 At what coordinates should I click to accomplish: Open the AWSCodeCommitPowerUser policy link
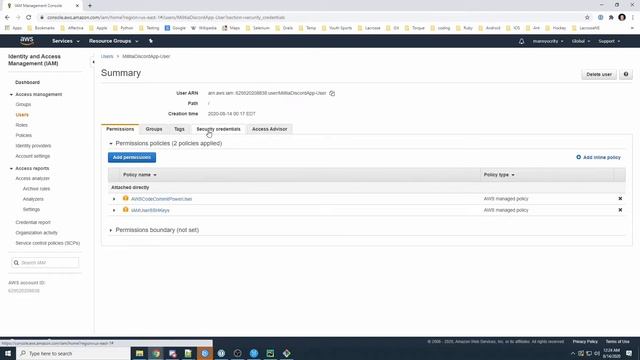pyautogui.click(x=161, y=199)
